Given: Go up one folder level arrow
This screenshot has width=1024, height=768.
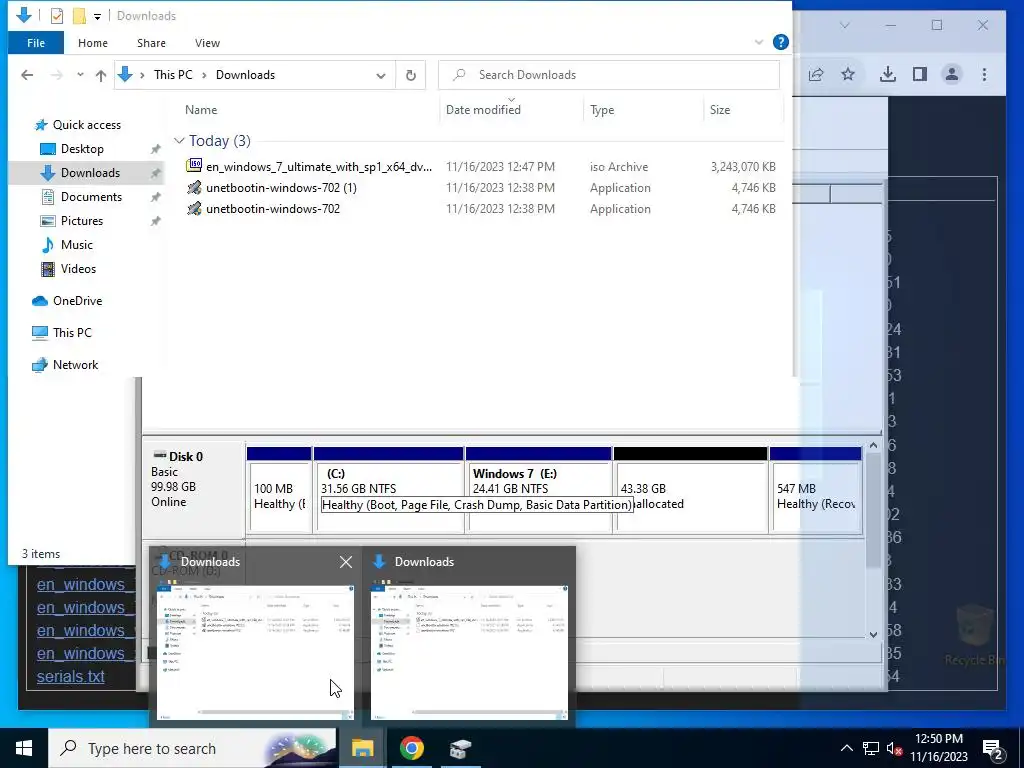Looking at the screenshot, I should (x=101, y=75).
